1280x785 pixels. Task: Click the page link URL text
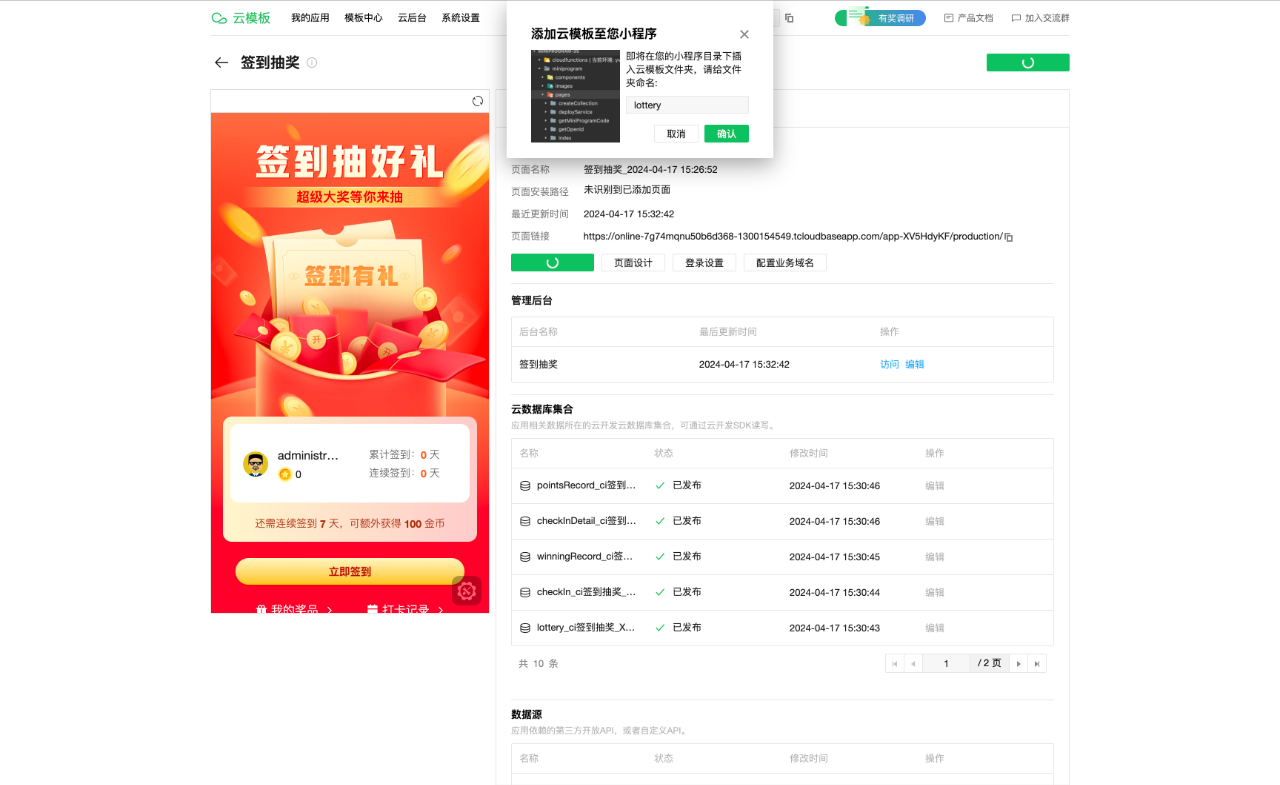(793, 237)
